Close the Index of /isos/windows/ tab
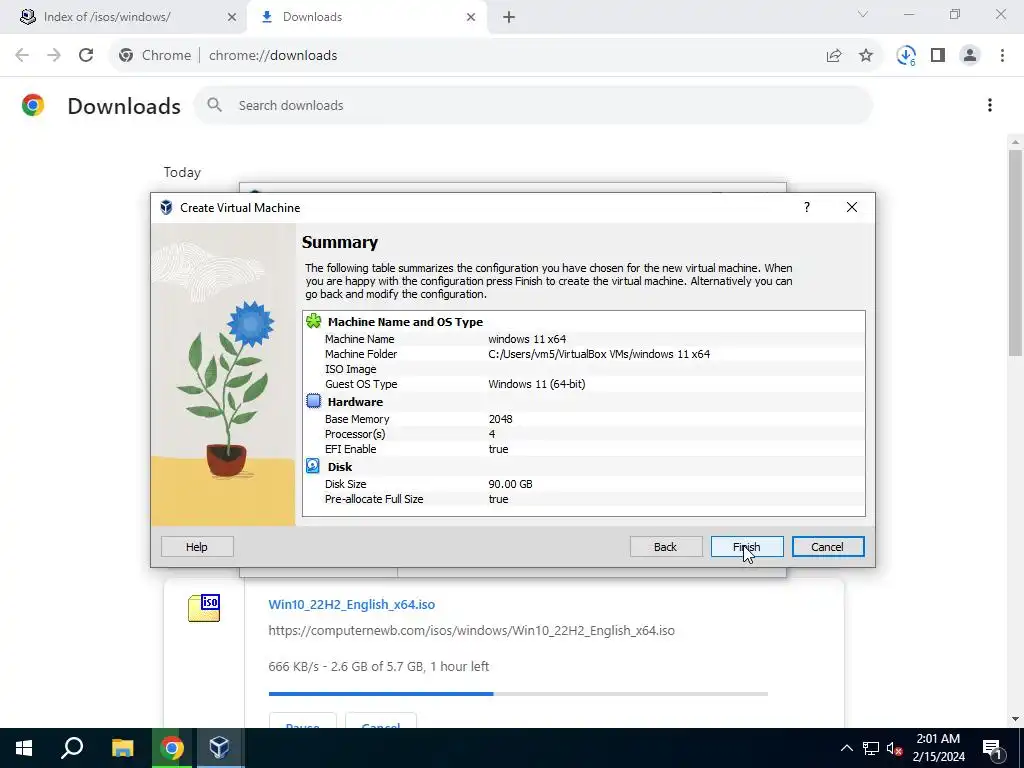The height and width of the screenshot is (768, 1024). [232, 17]
